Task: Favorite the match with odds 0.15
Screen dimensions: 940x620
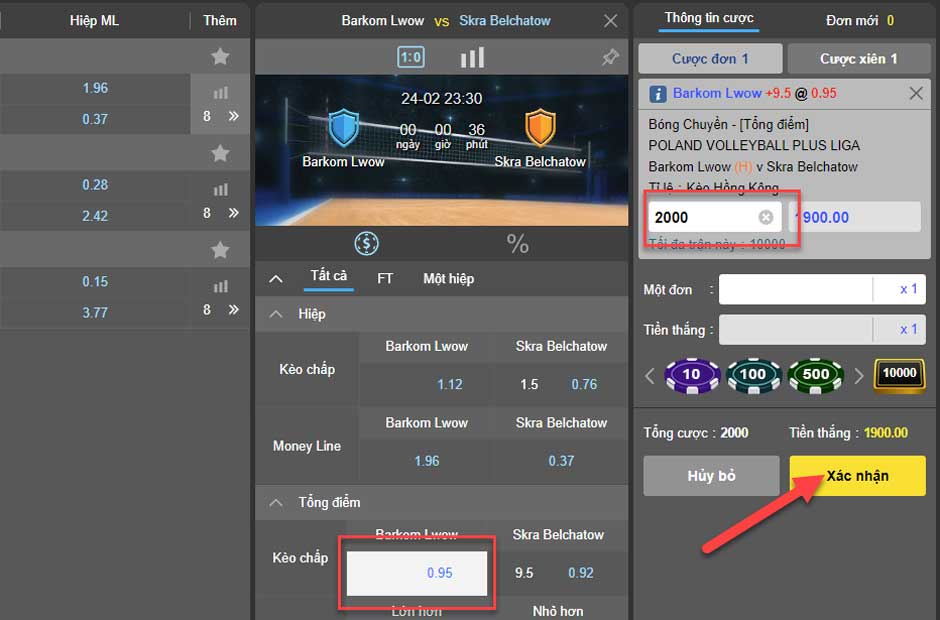Action: (x=220, y=250)
